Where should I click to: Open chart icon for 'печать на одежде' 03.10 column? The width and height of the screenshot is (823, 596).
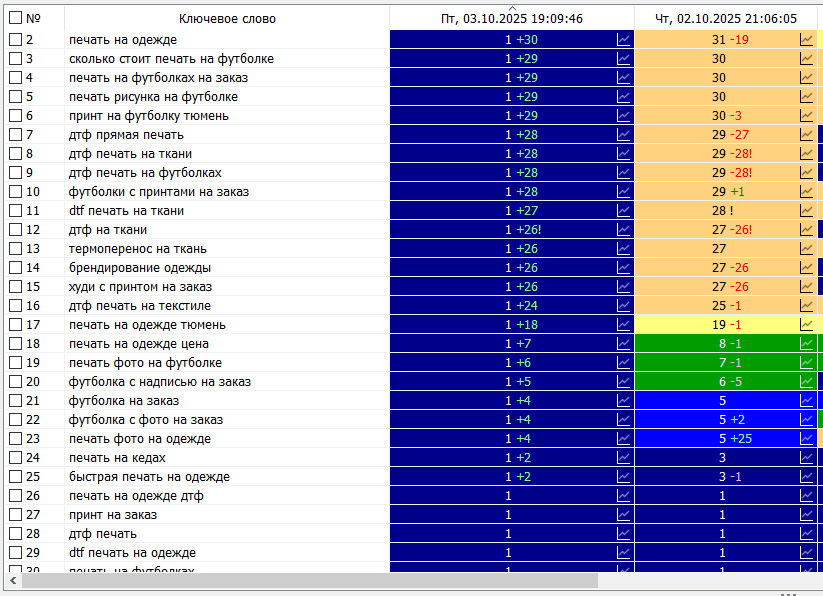(x=624, y=40)
